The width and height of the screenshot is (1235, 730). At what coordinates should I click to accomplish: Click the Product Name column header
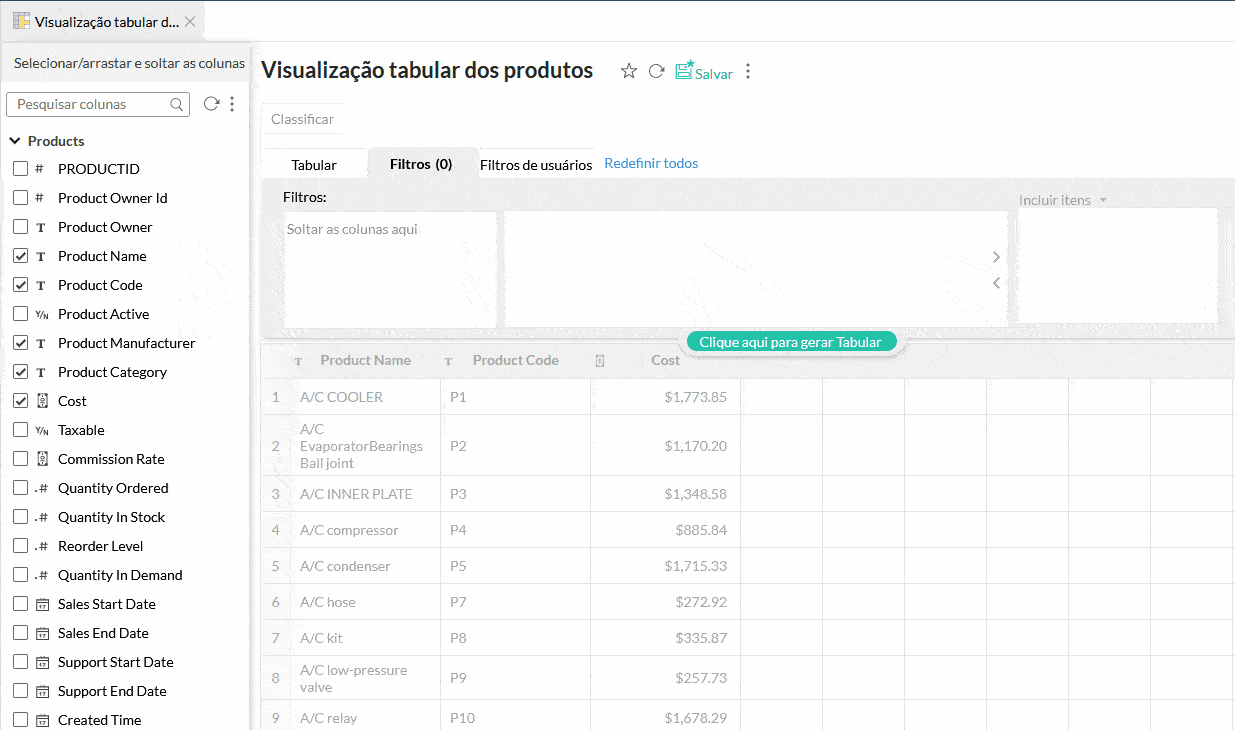click(x=365, y=360)
